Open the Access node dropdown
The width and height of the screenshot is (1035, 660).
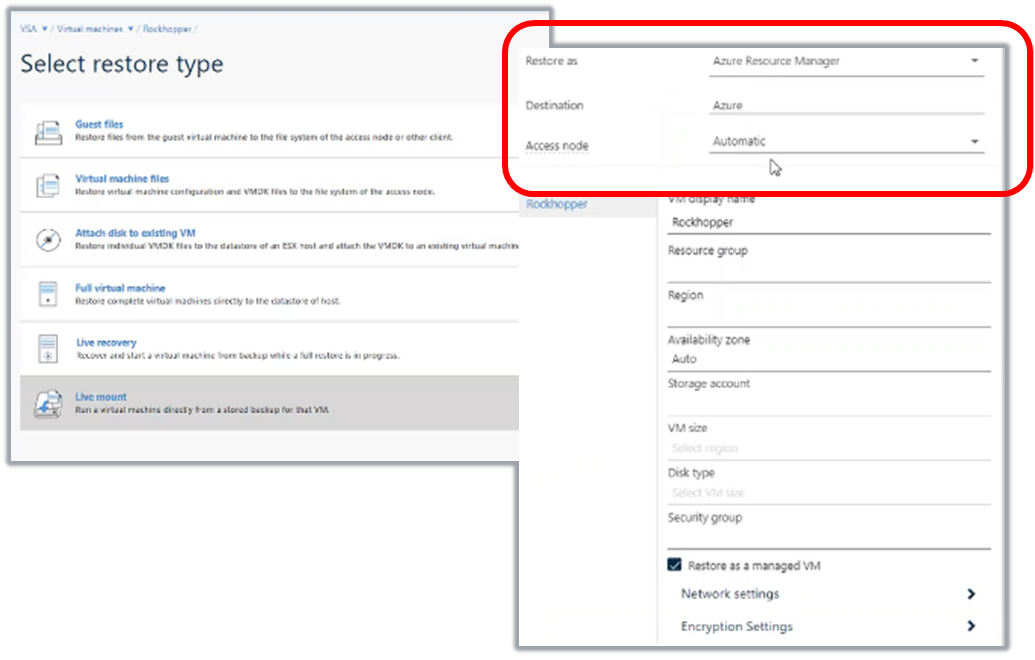[974, 142]
